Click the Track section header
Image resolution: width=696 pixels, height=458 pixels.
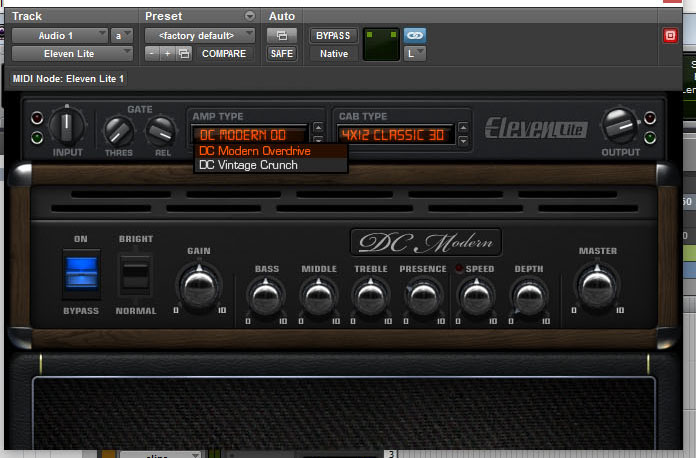27,16
